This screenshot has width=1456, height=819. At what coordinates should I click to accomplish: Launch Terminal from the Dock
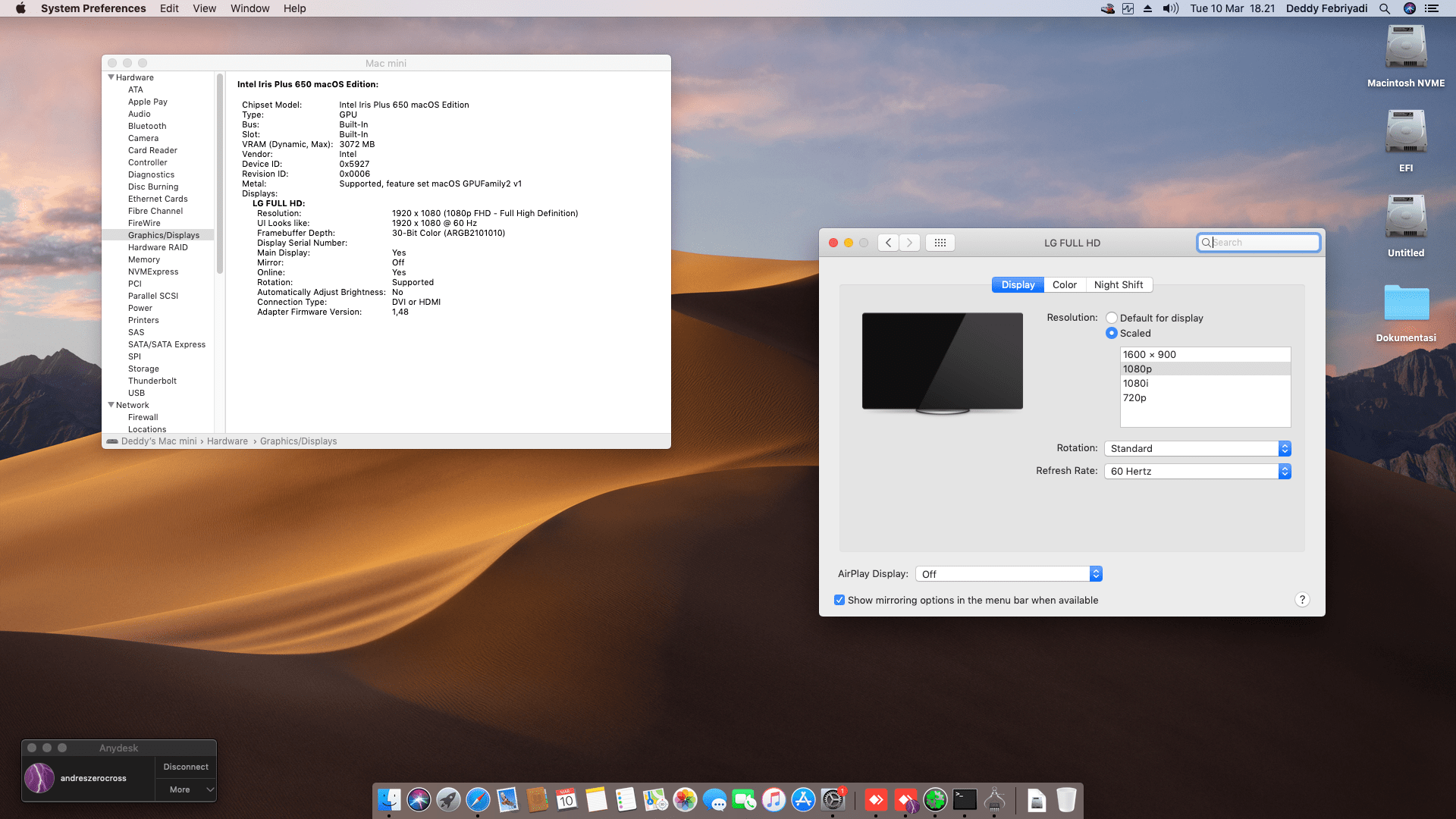(965, 799)
